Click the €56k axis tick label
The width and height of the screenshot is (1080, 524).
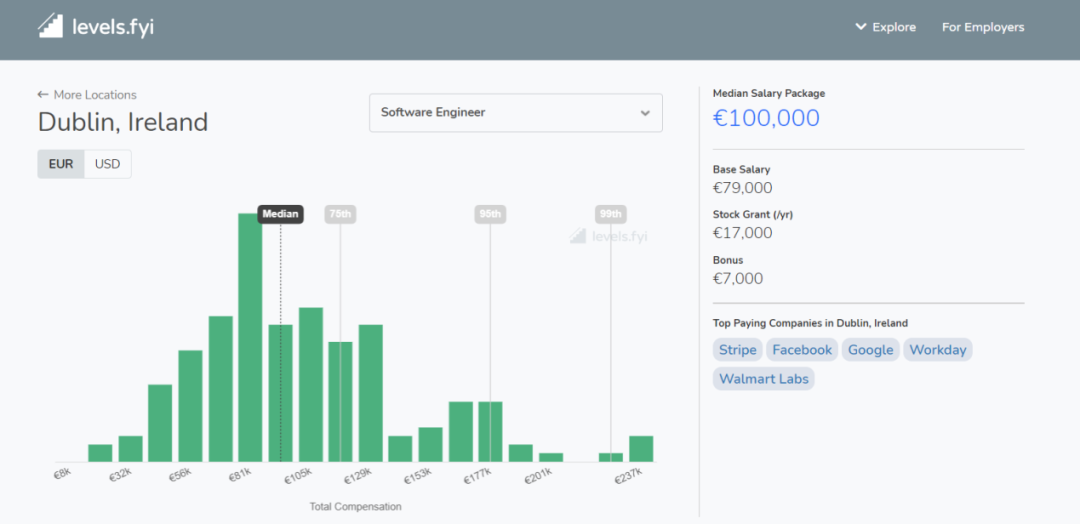[x=180, y=475]
